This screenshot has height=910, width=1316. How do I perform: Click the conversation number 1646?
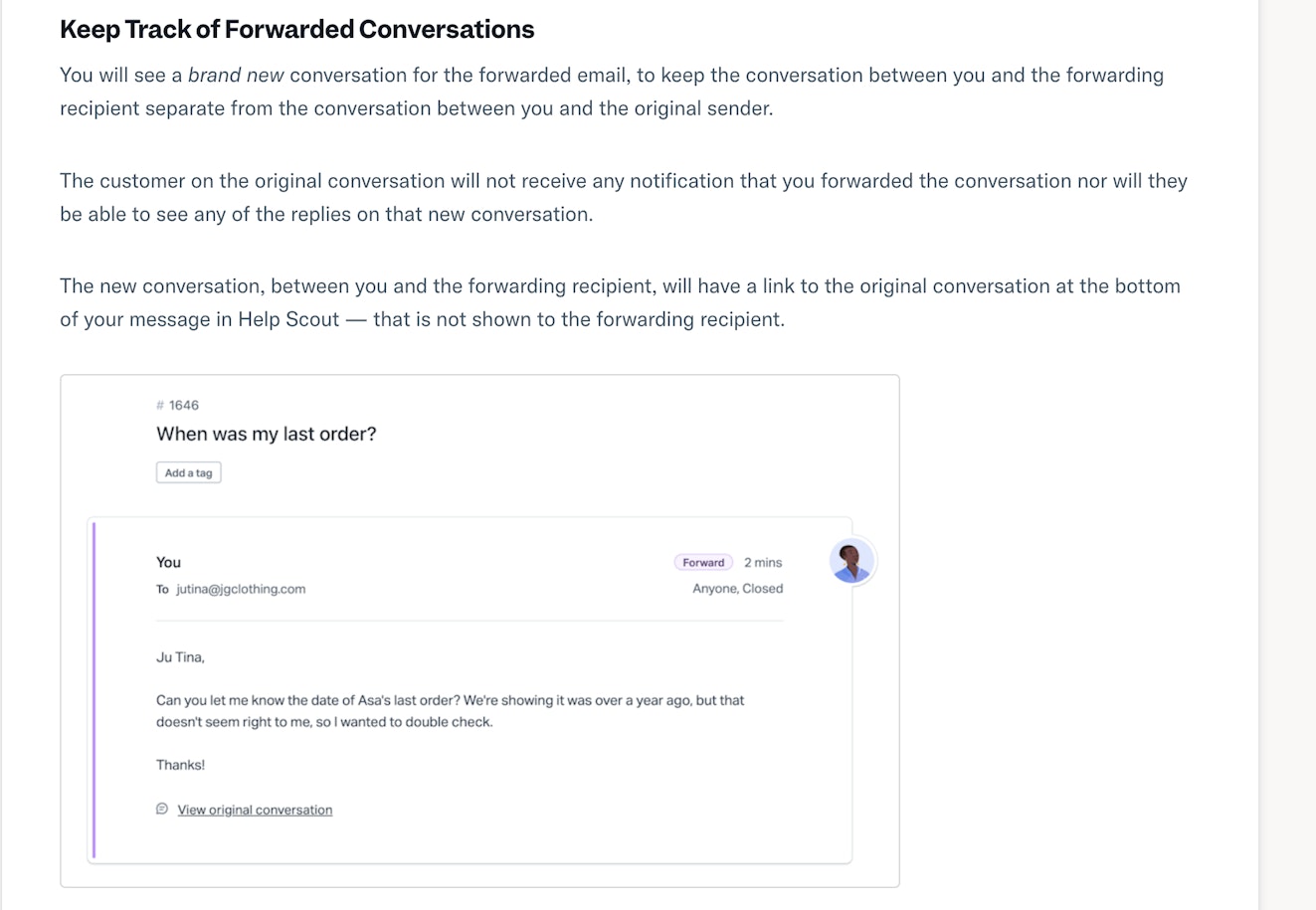point(183,406)
